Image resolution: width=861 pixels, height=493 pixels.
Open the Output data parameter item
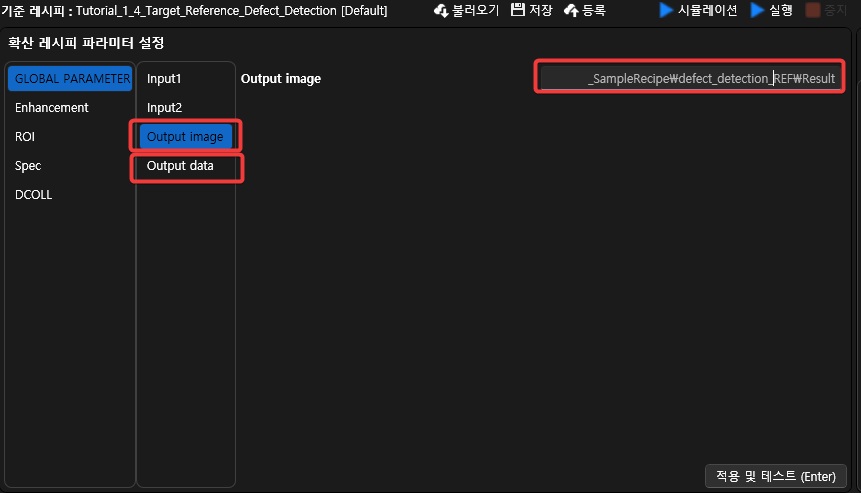180,166
